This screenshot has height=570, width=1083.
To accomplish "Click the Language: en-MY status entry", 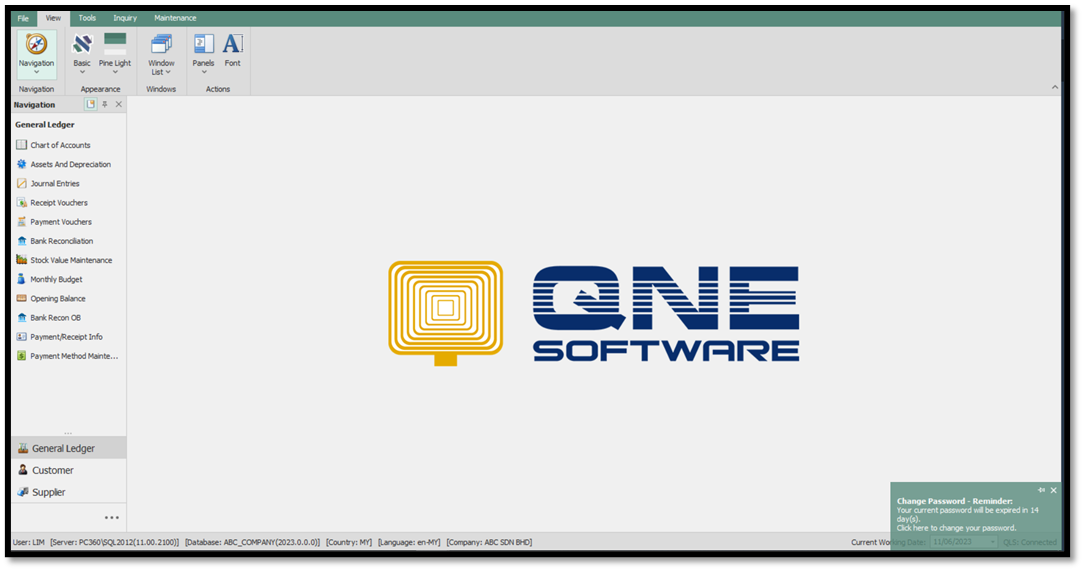I will [409, 542].
